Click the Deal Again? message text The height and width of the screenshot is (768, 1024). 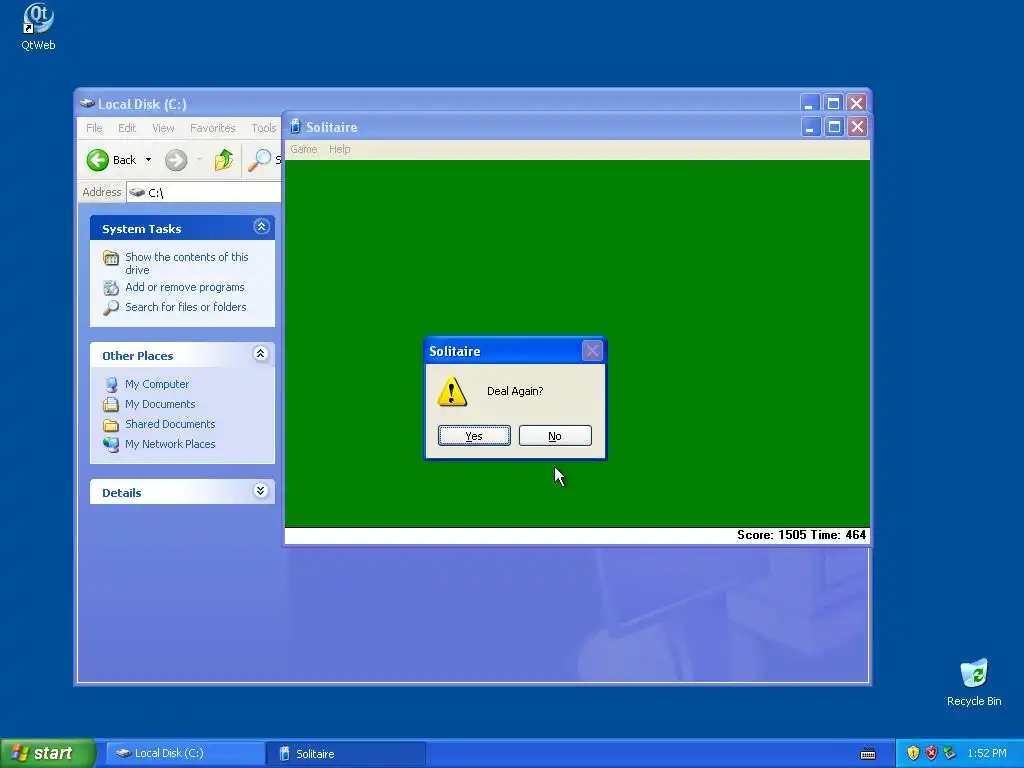(x=515, y=391)
